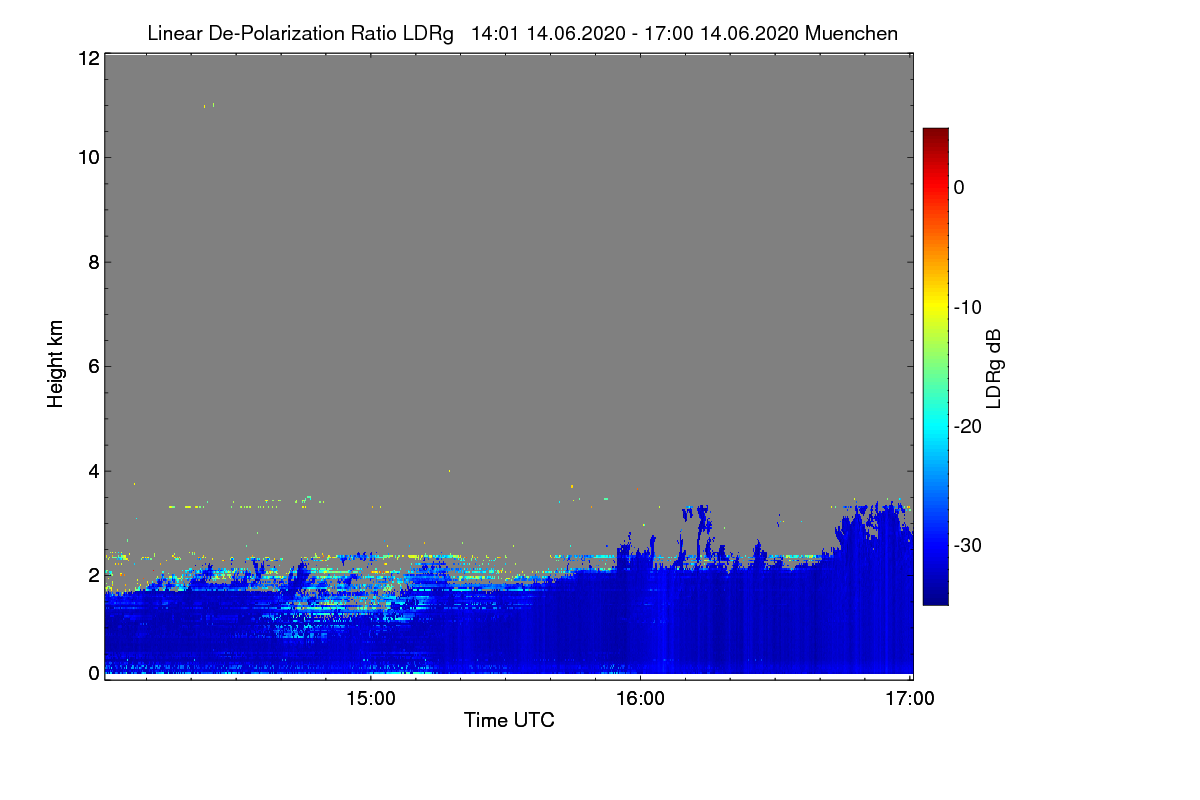Click the 16:00 time tick label
Image resolution: width=1200 pixels, height=800 pixels.
click(640, 699)
